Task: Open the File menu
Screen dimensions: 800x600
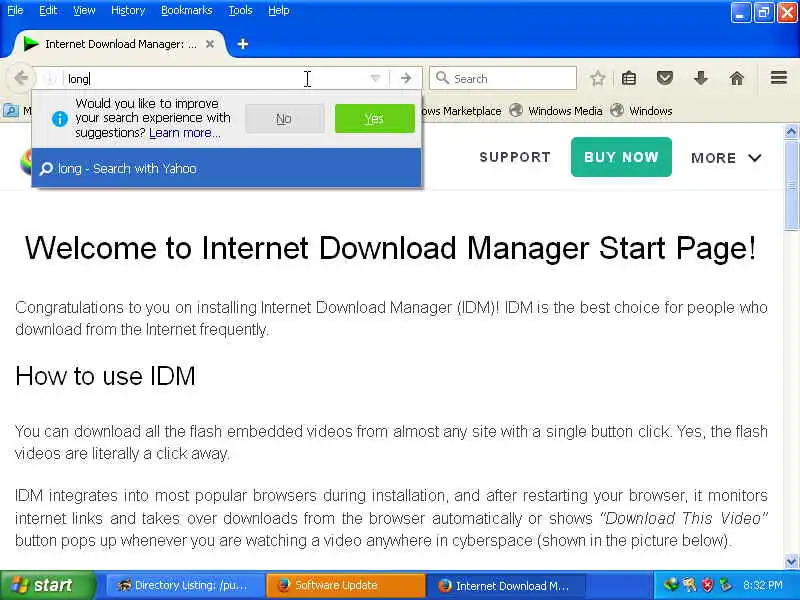Action: click(15, 10)
